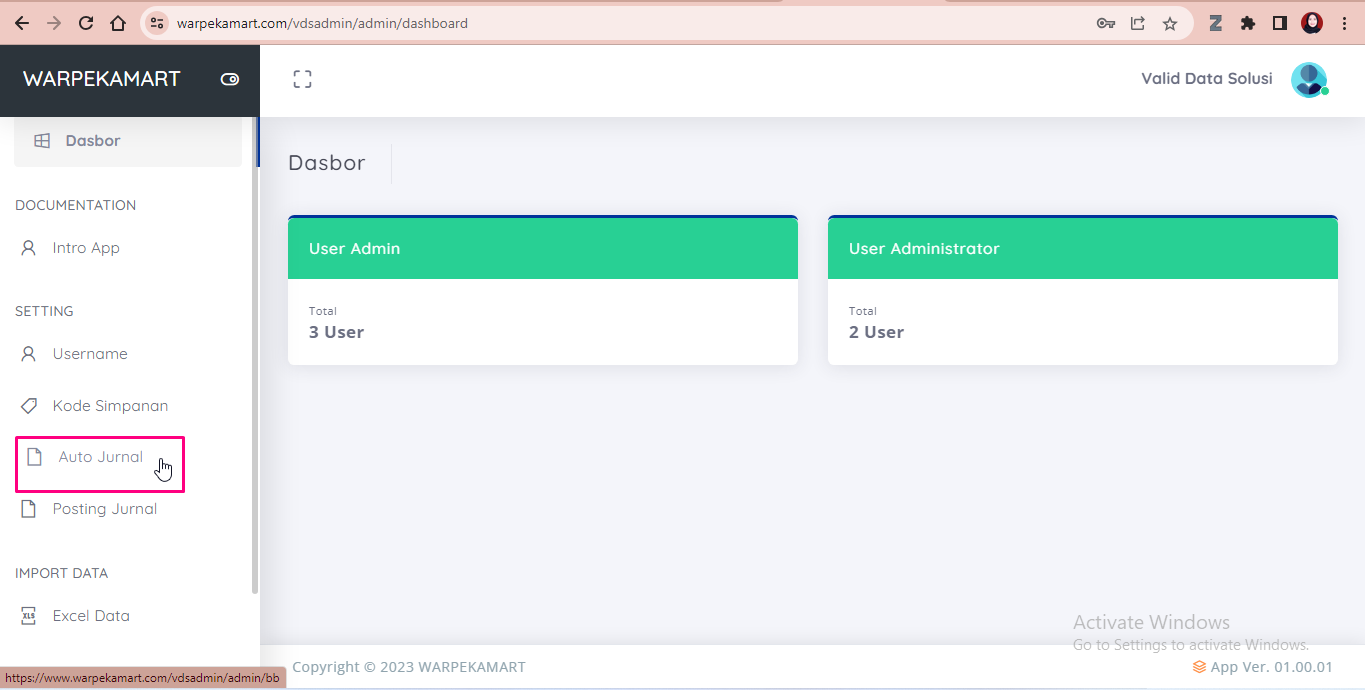
Task: Open the browser home page
Action: pos(118,23)
